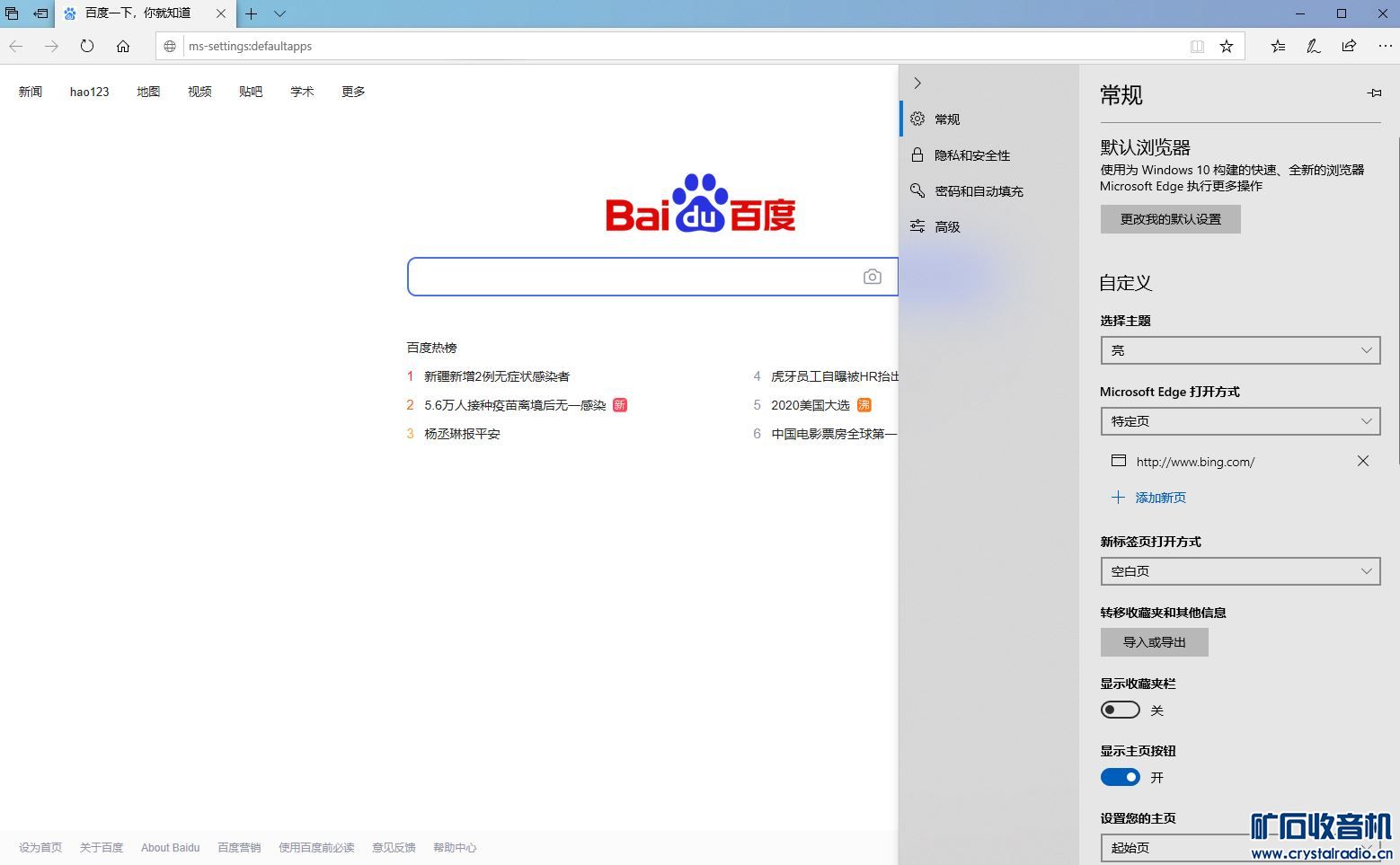Add this page to favorites star
Screen dimensions: 1400x865
pos(1227,46)
